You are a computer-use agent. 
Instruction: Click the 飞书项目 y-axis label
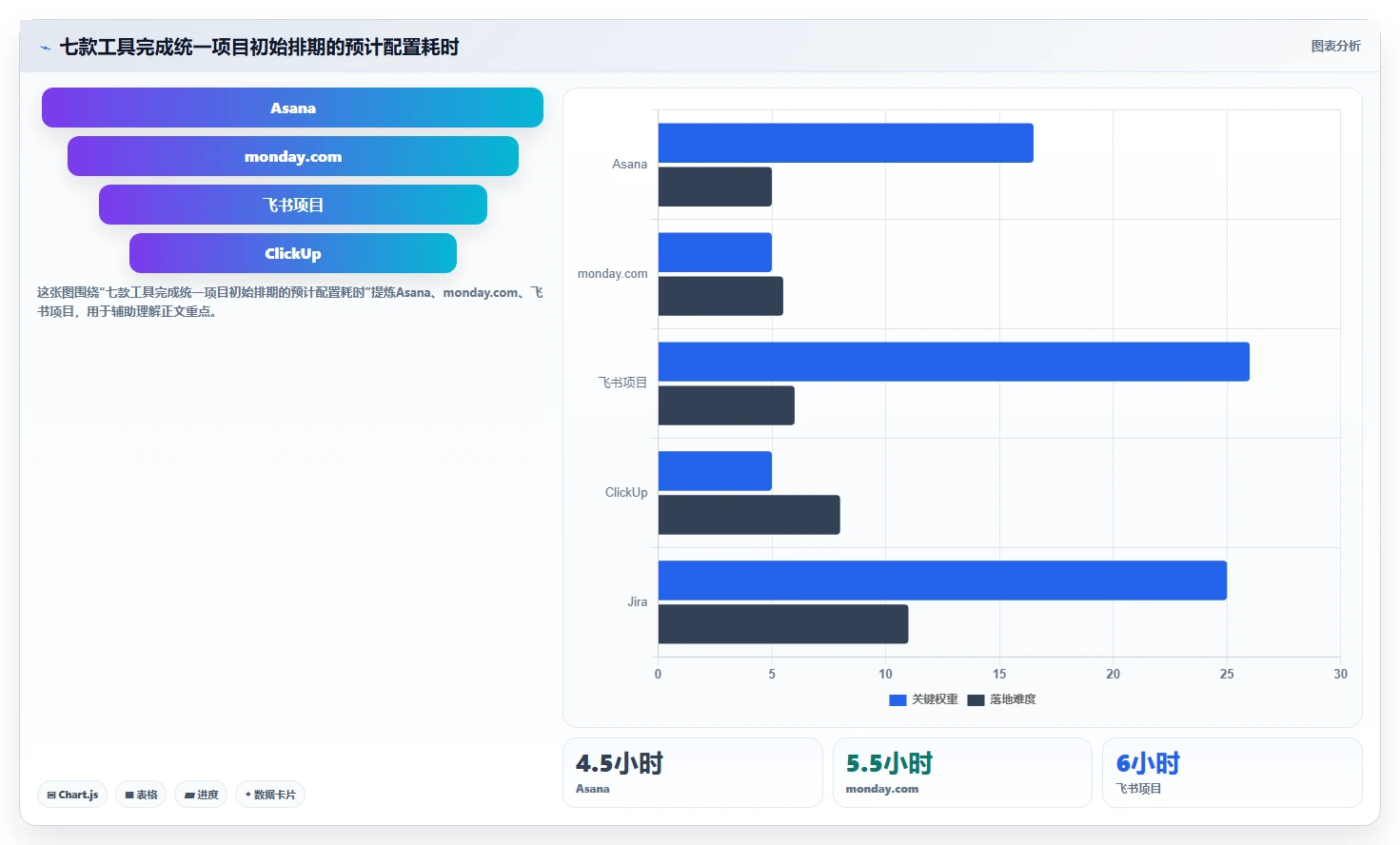coord(622,383)
